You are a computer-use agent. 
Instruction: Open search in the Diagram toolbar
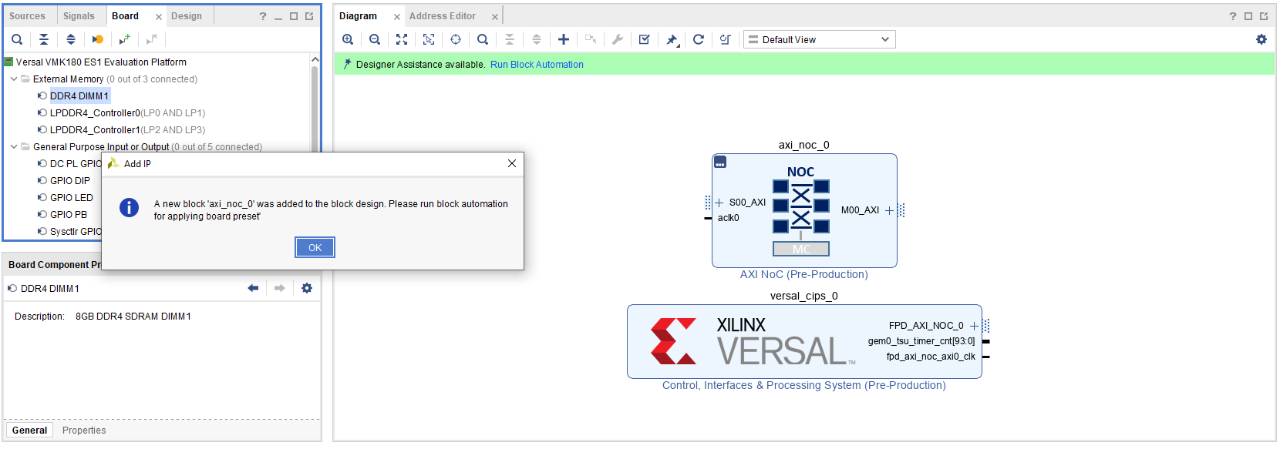[x=482, y=39]
